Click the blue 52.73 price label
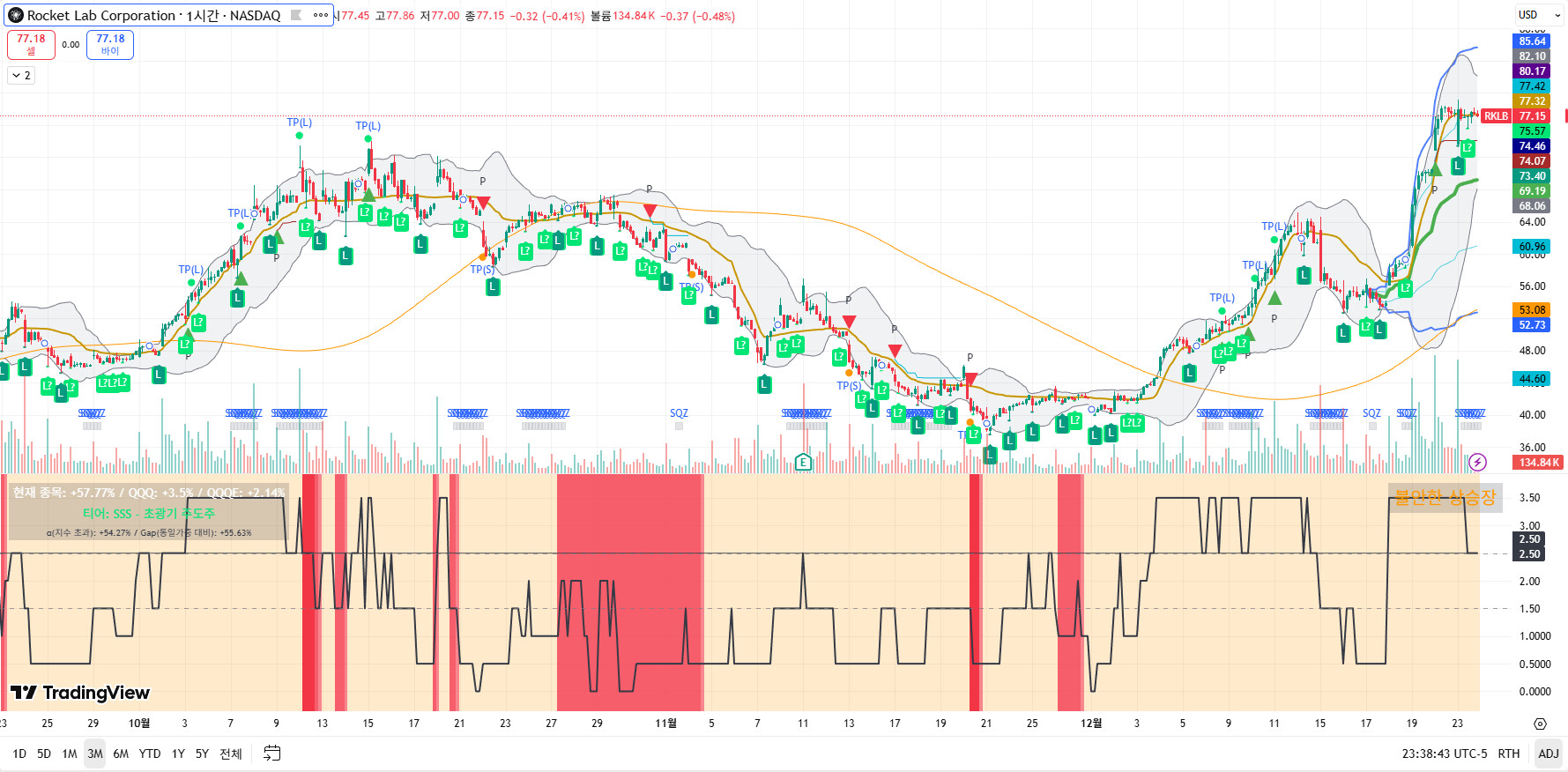 click(x=1533, y=325)
